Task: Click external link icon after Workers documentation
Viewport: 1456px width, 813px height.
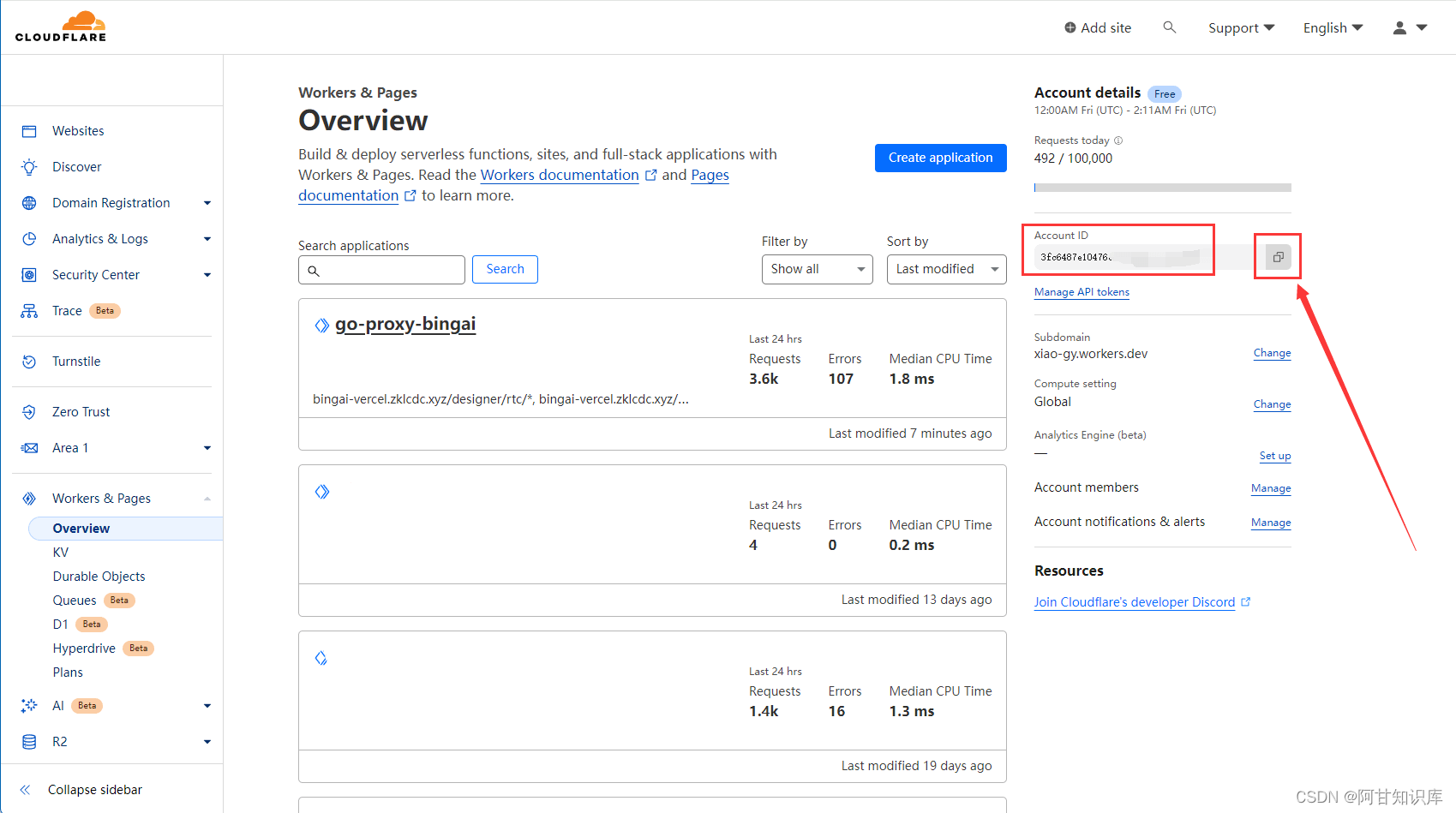Action: (x=651, y=175)
